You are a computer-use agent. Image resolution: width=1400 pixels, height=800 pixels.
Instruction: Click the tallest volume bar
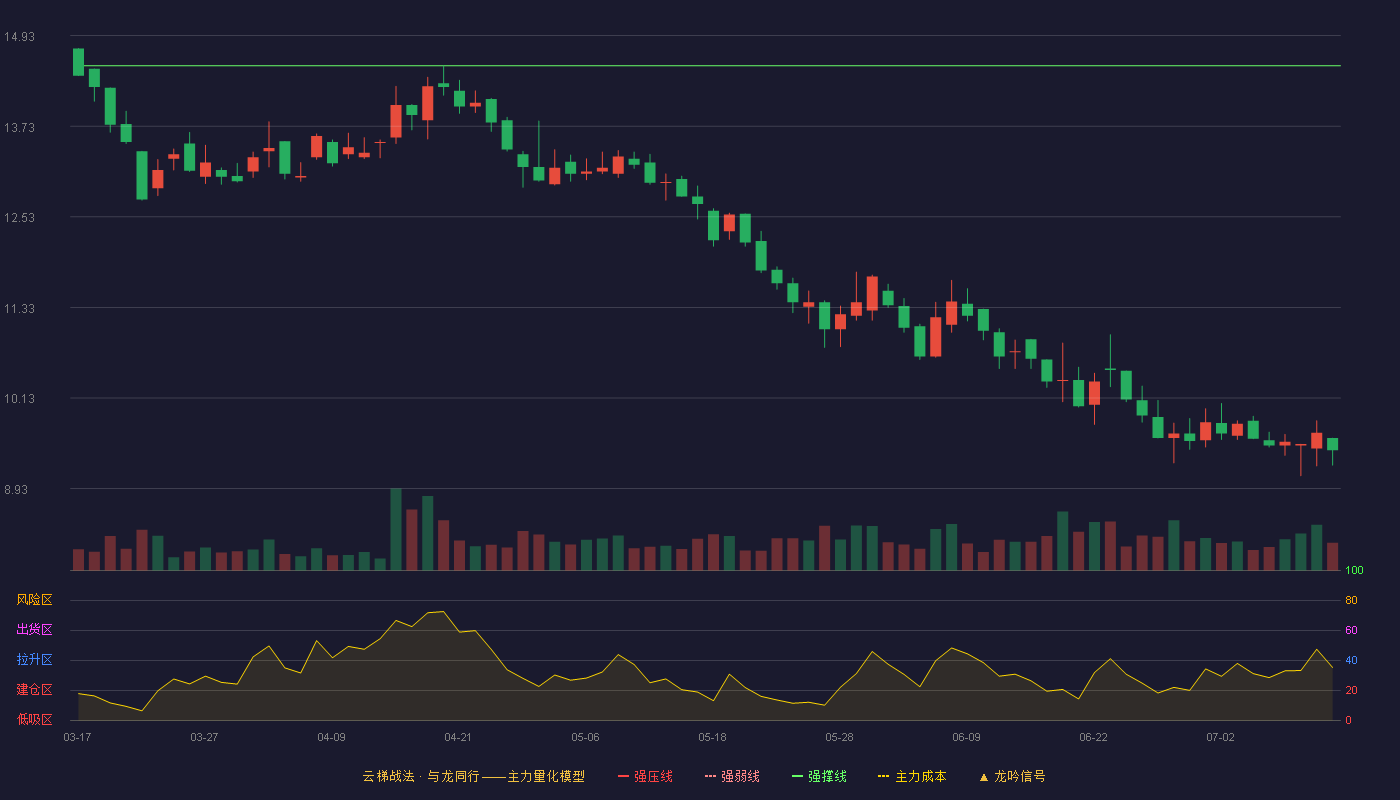pos(396,530)
